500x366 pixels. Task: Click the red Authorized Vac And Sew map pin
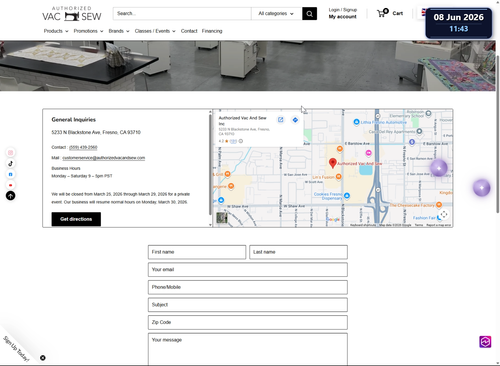(x=332, y=163)
